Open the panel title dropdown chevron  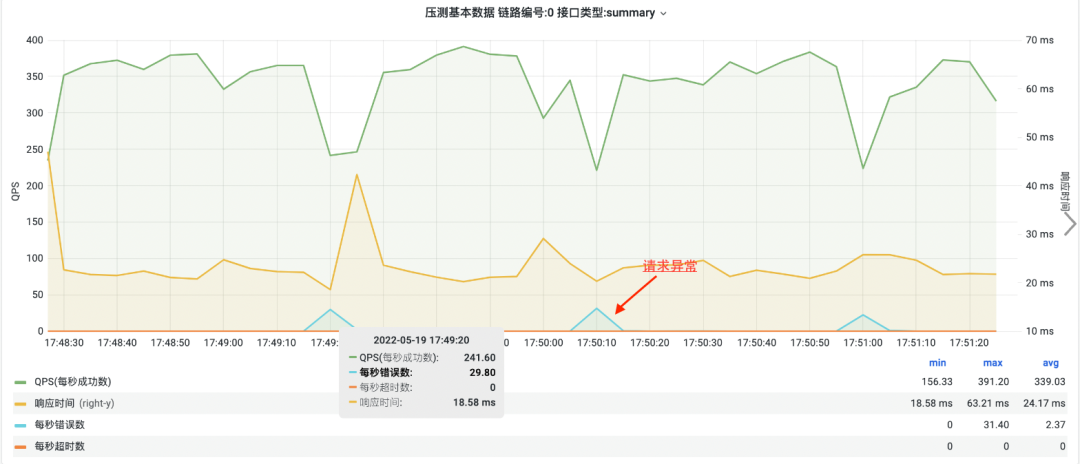point(663,14)
